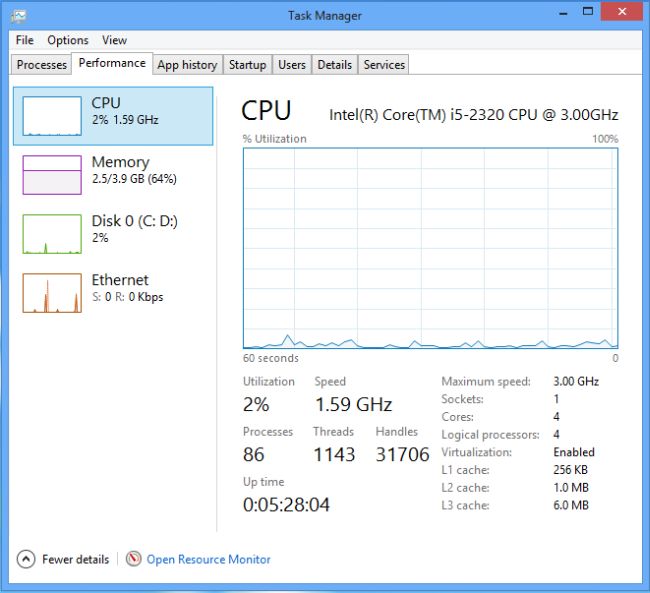Select the Disk 0 mini graph thumbnail
This screenshot has height=593, width=650.
tap(52, 234)
